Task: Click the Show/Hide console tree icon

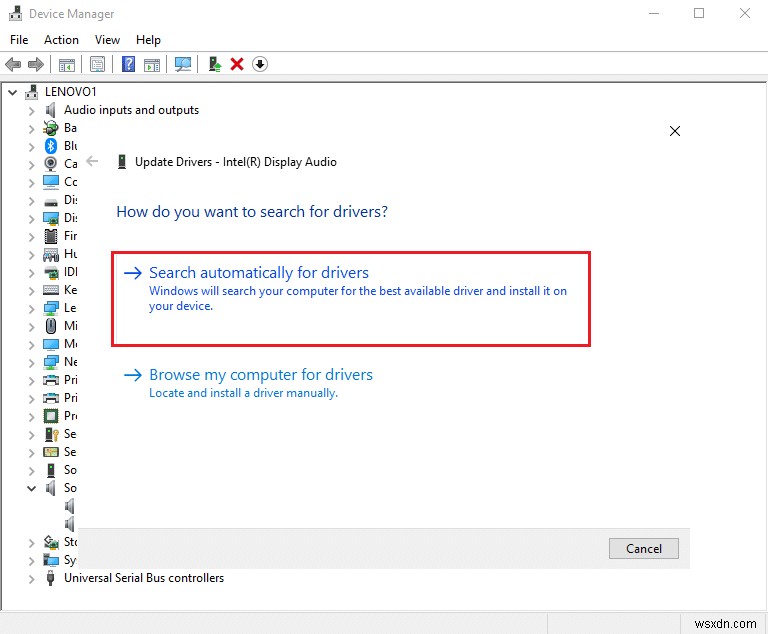Action: tap(67, 64)
